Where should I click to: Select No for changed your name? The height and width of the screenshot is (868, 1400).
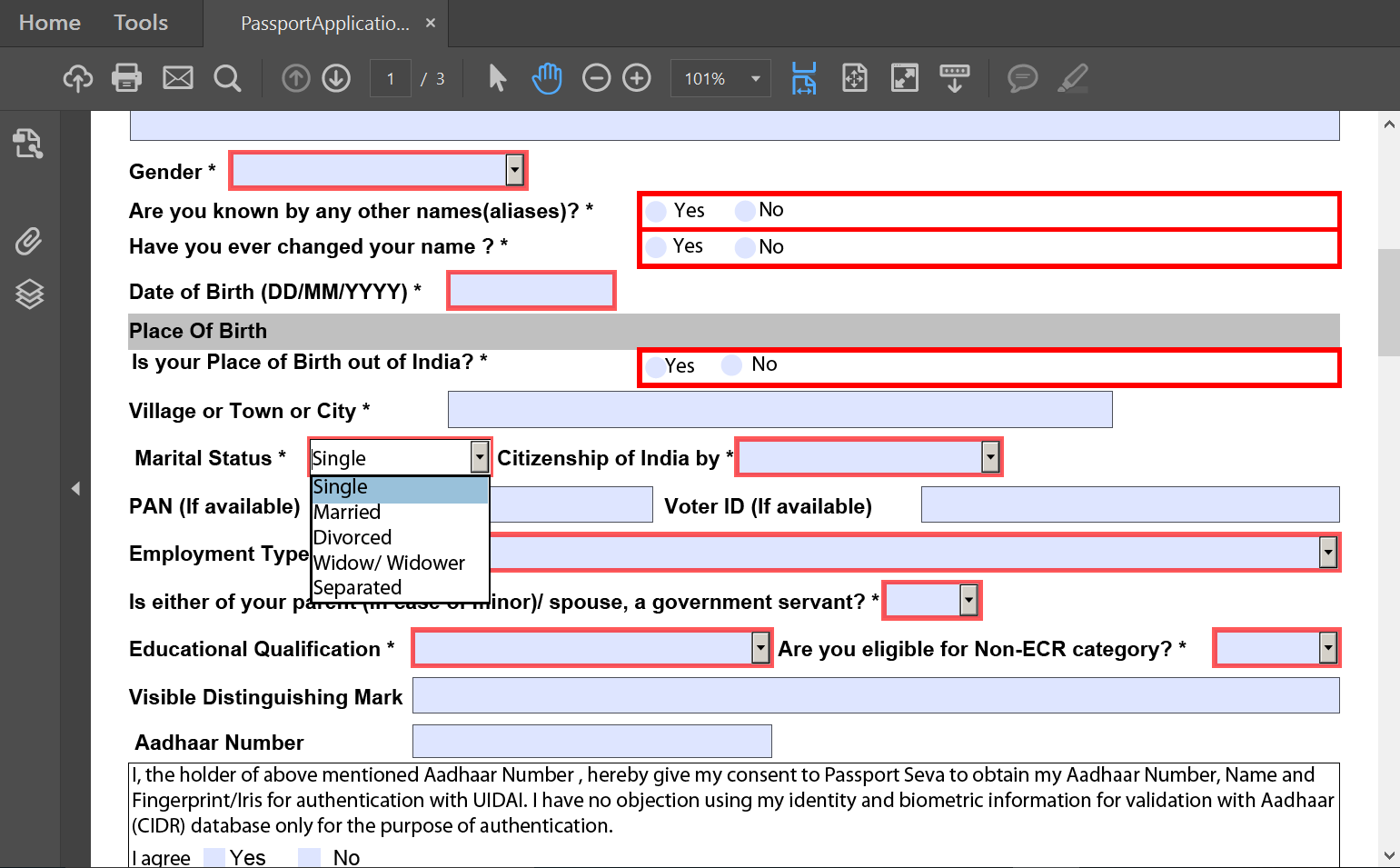pyautogui.click(x=745, y=247)
